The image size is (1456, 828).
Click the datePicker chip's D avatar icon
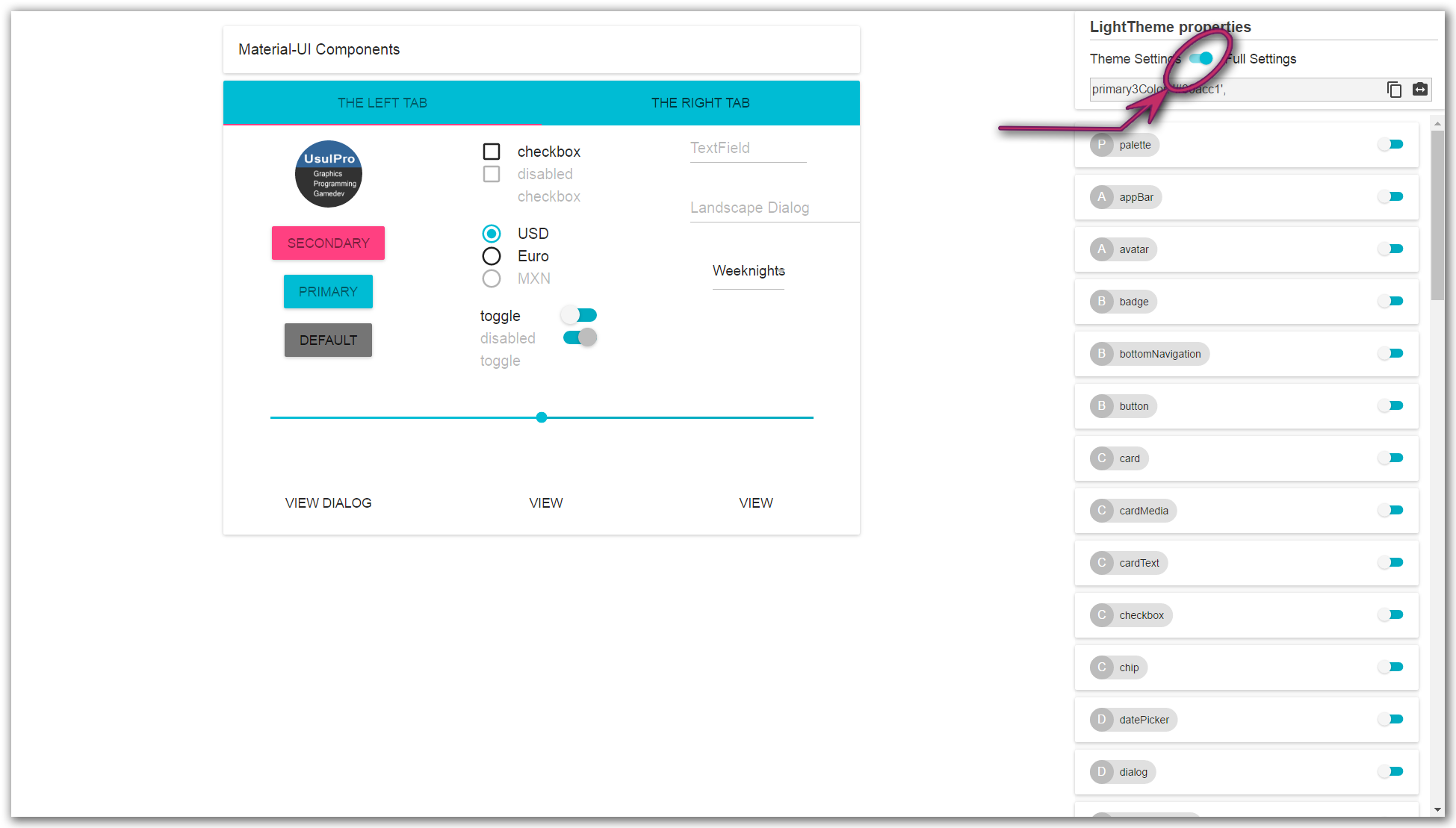[1102, 720]
